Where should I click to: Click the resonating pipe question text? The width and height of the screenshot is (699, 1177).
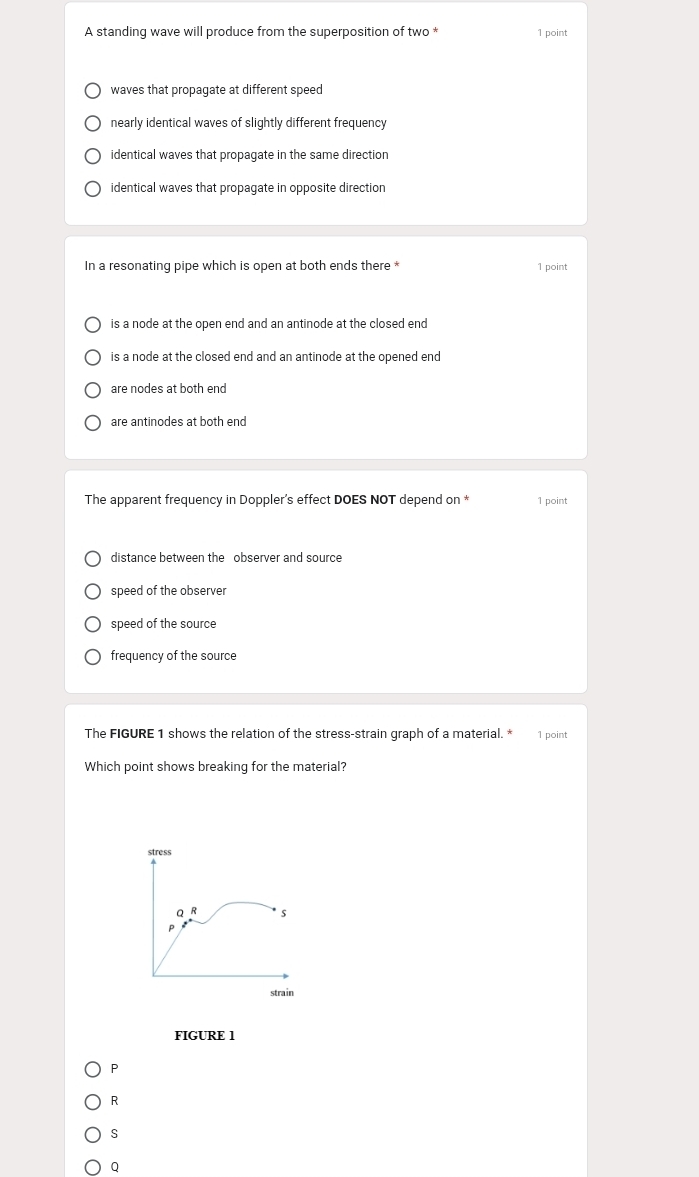click(x=238, y=266)
